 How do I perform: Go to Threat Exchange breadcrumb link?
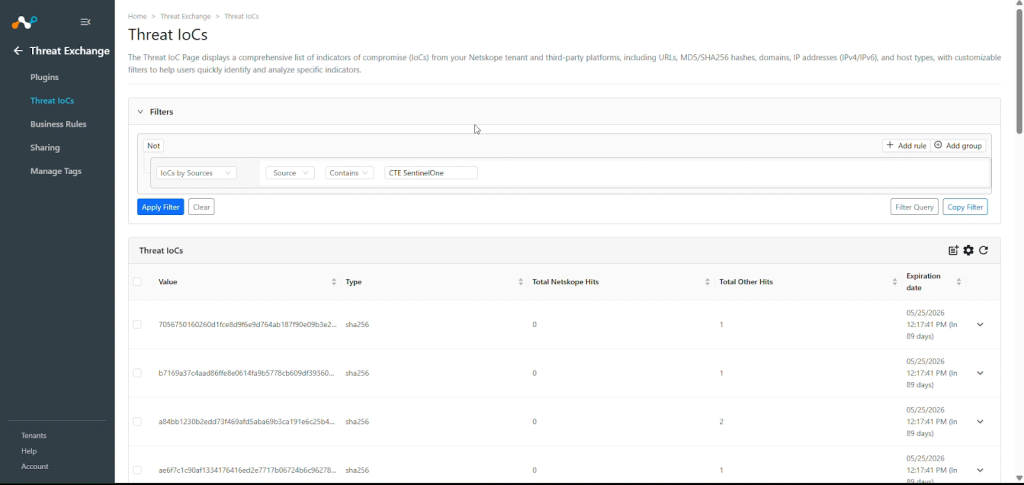pyautogui.click(x=185, y=16)
